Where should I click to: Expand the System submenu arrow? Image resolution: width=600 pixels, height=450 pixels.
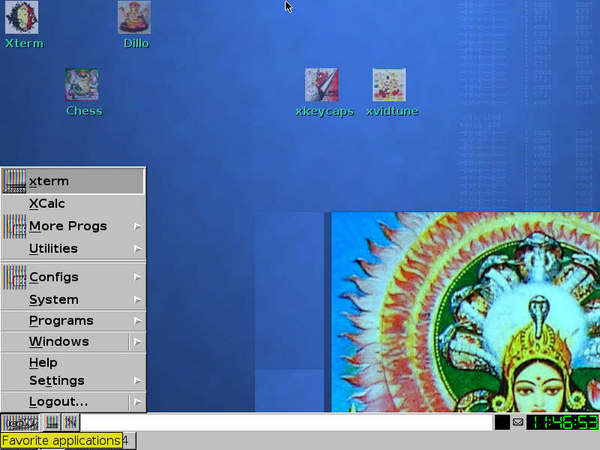pyautogui.click(x=138, y=300)
